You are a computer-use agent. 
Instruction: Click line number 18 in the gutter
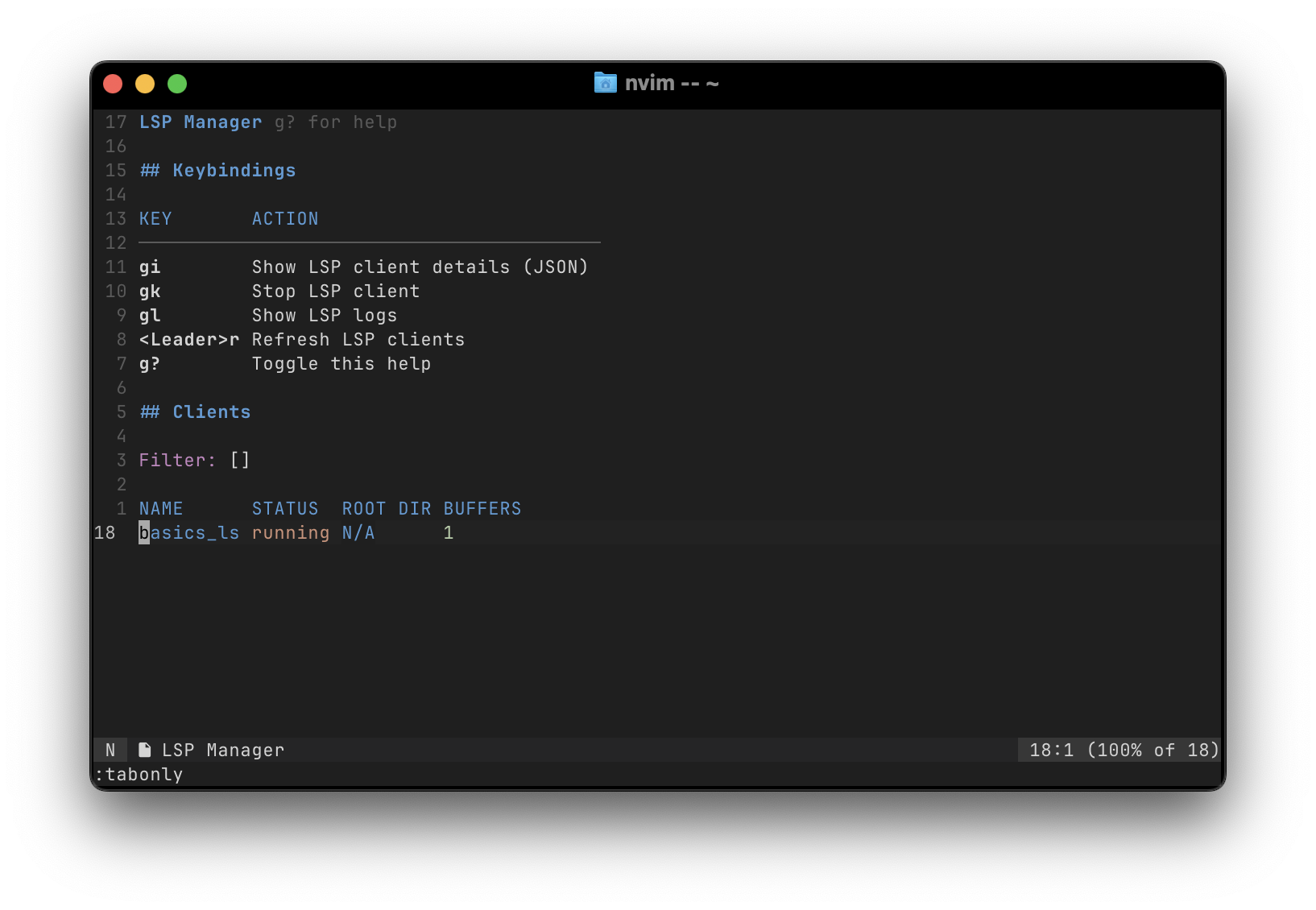click(105, 532)
